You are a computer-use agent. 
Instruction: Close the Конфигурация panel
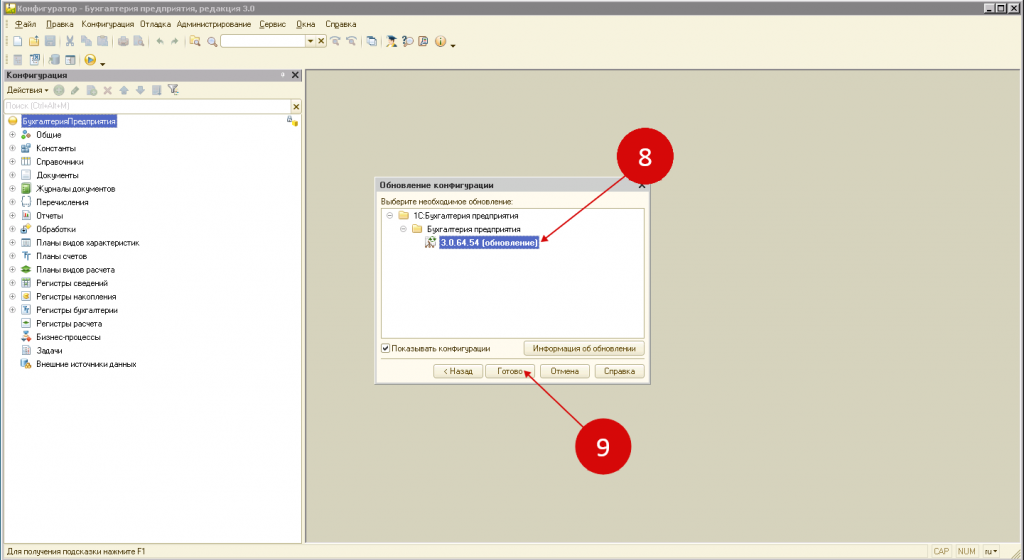[295, 75]
